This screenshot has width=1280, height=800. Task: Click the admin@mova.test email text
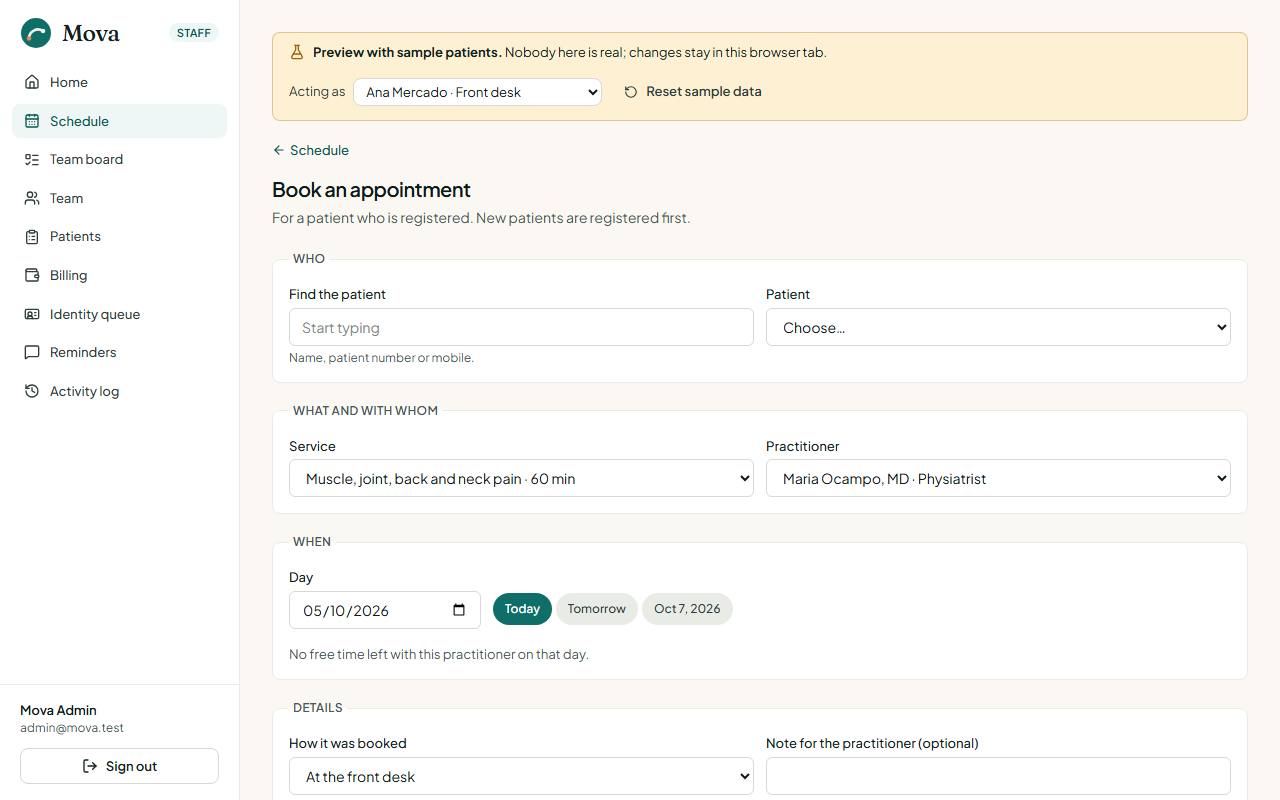tap(72, 728)
